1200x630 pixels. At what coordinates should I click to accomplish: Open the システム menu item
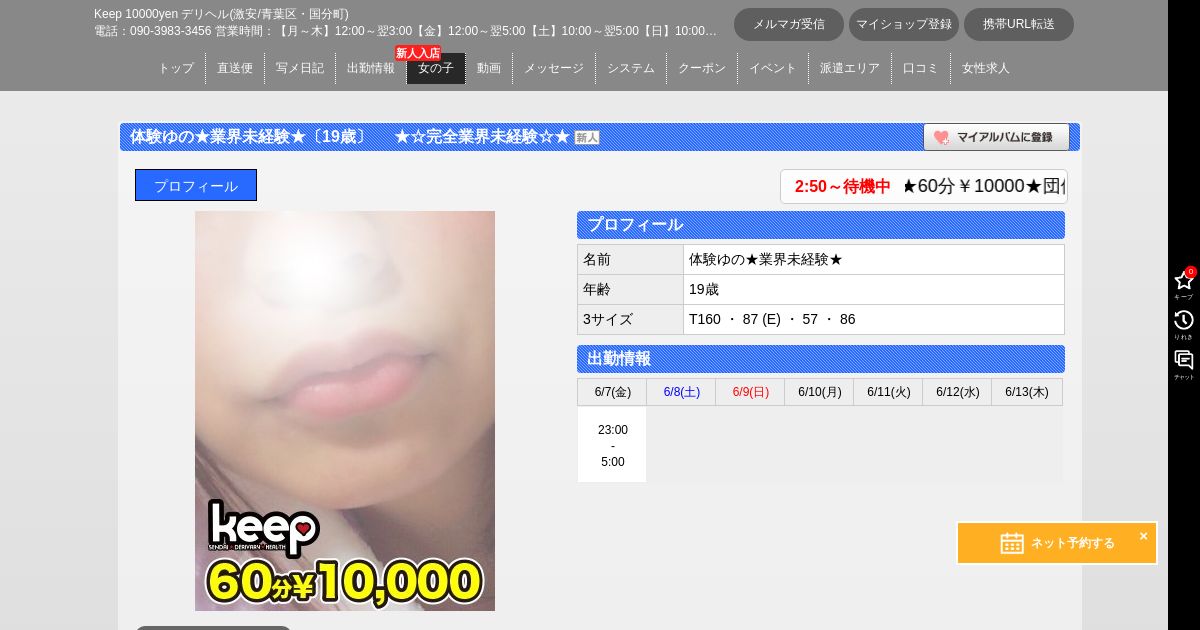[x=631, y=68]
